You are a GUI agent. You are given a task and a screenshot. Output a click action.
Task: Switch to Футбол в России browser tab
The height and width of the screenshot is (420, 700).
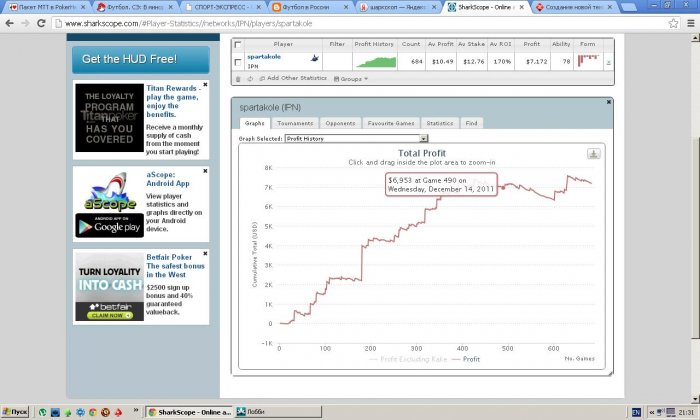(x=310, y=7)
